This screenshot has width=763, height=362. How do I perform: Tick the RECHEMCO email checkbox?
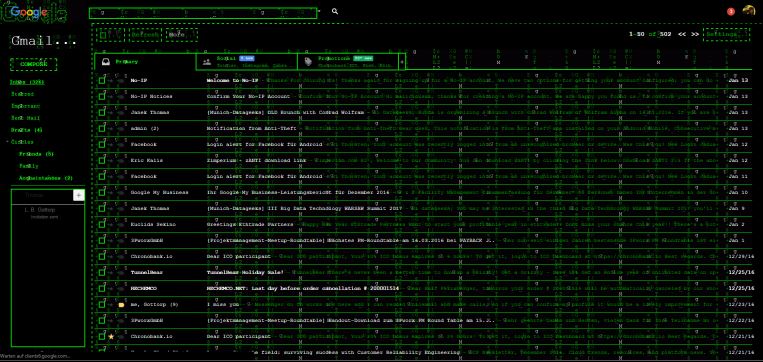pyautogui.click(x=102, y=289)
